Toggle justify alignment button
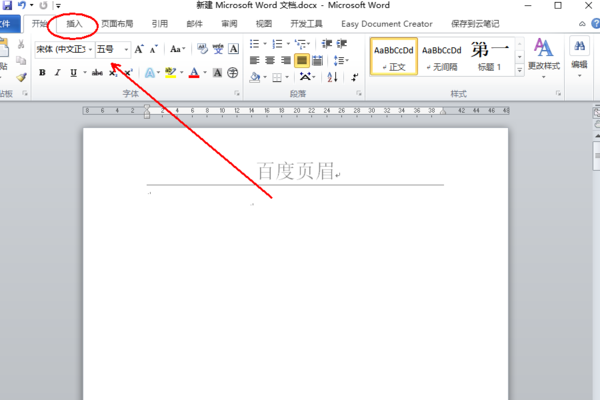The image size is (600, 400). click(302, 60)
